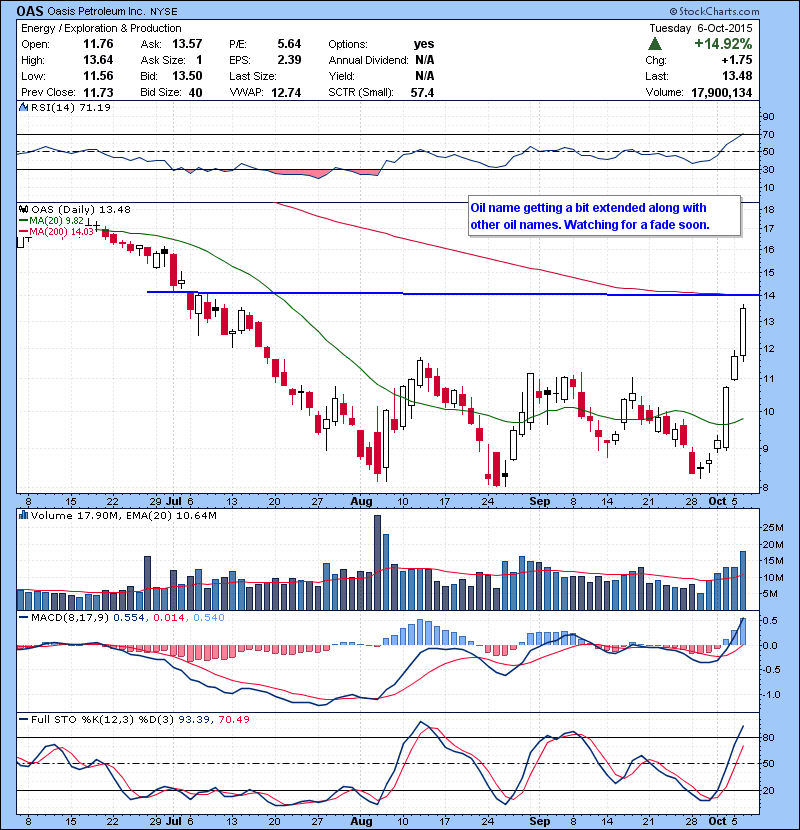Select the Volume figure 17,900,134
800x830 pixels.
click(721, 92)
